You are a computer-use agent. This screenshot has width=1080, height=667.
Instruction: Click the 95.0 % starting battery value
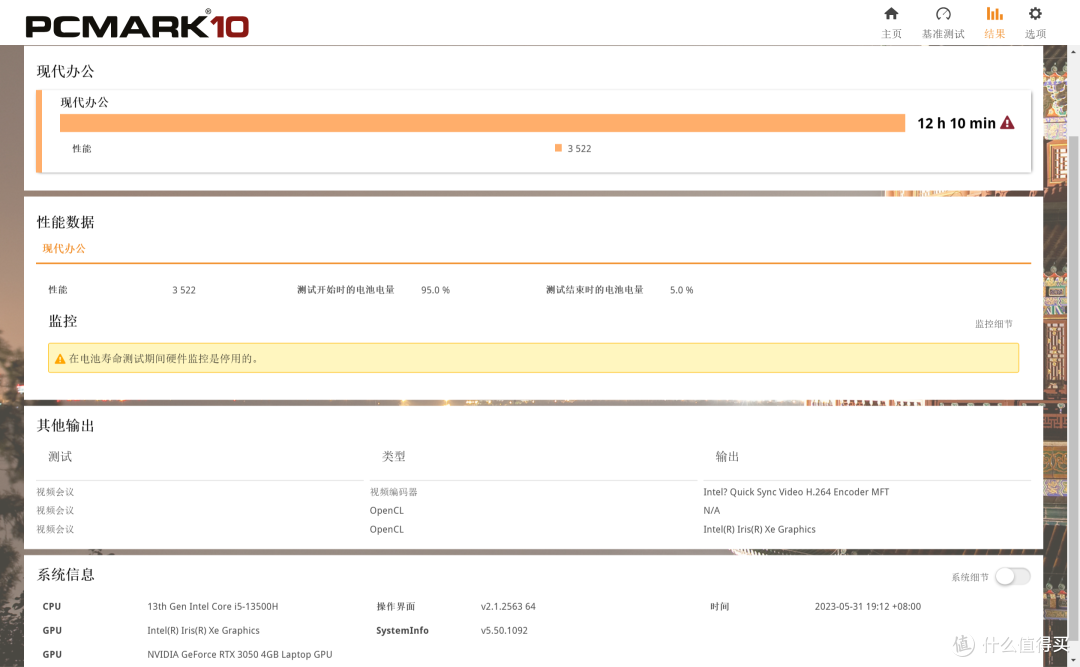[x=435, y=290]
